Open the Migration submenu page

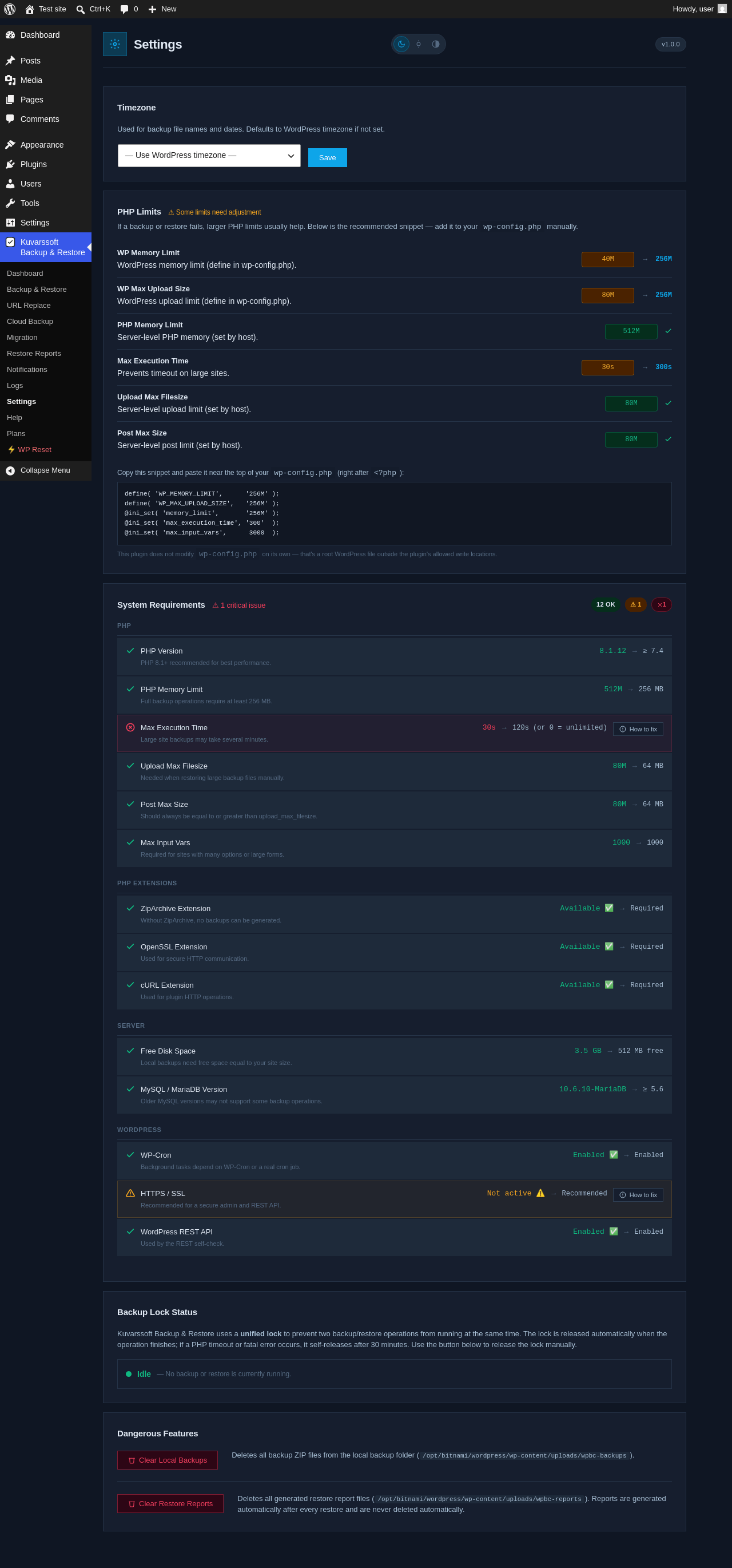tap(22, 337)
